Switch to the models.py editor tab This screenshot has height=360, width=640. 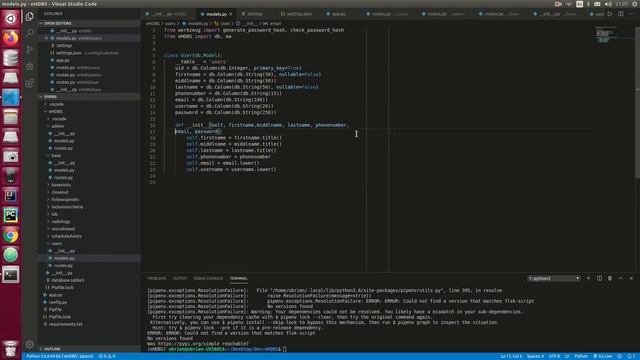tap(216, 14)
